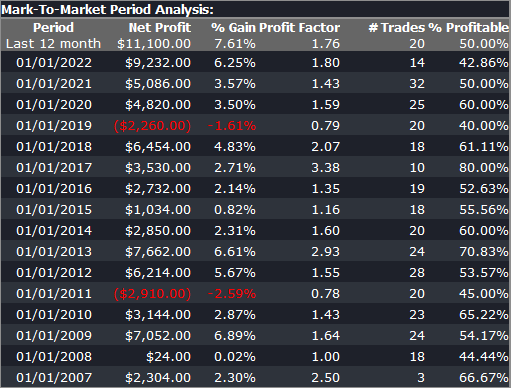Screen dimensions: 511x388
Task: Select the $11,100.00 net profit cell
Action: [154, 43]
